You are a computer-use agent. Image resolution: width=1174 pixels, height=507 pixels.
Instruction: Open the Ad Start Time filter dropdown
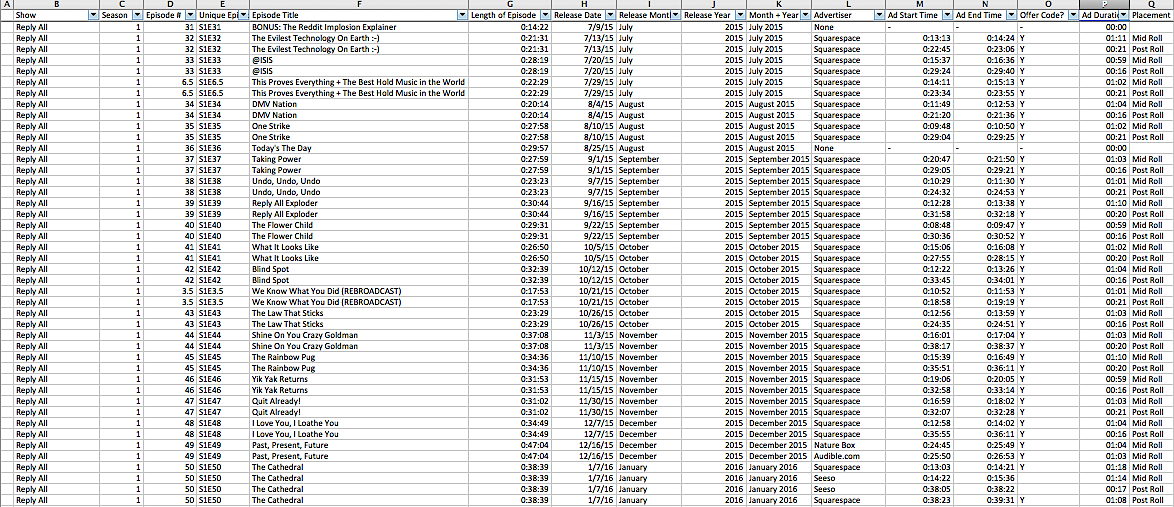(x=946, y=15)
